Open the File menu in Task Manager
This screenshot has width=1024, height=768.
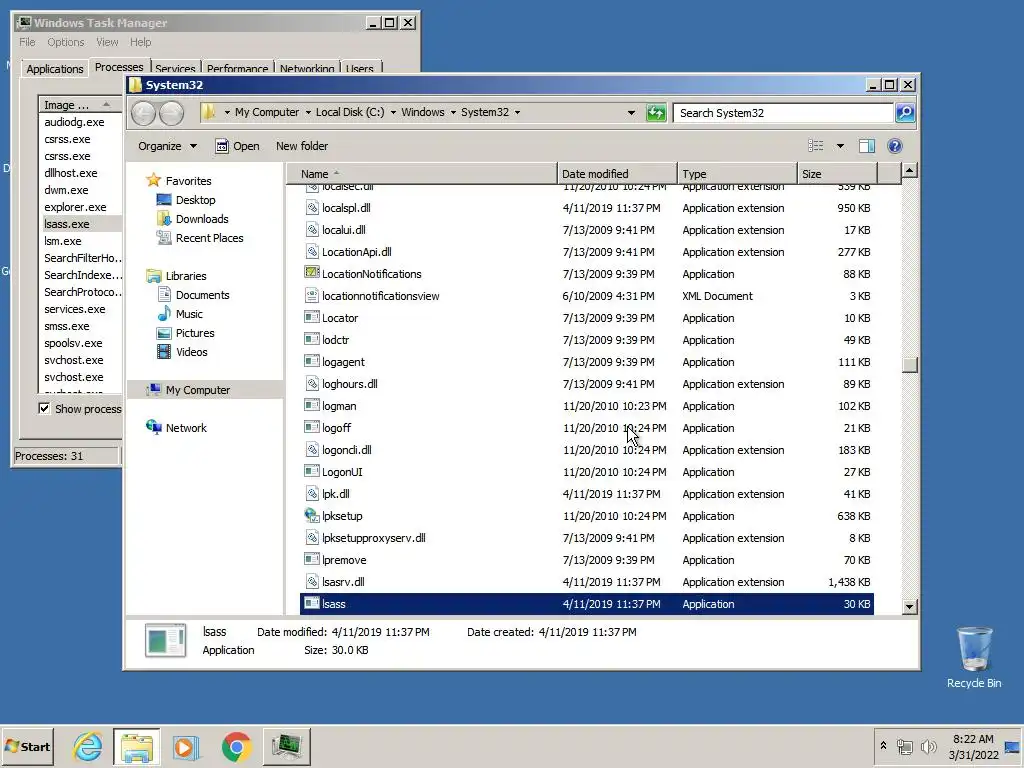point(27,42)
